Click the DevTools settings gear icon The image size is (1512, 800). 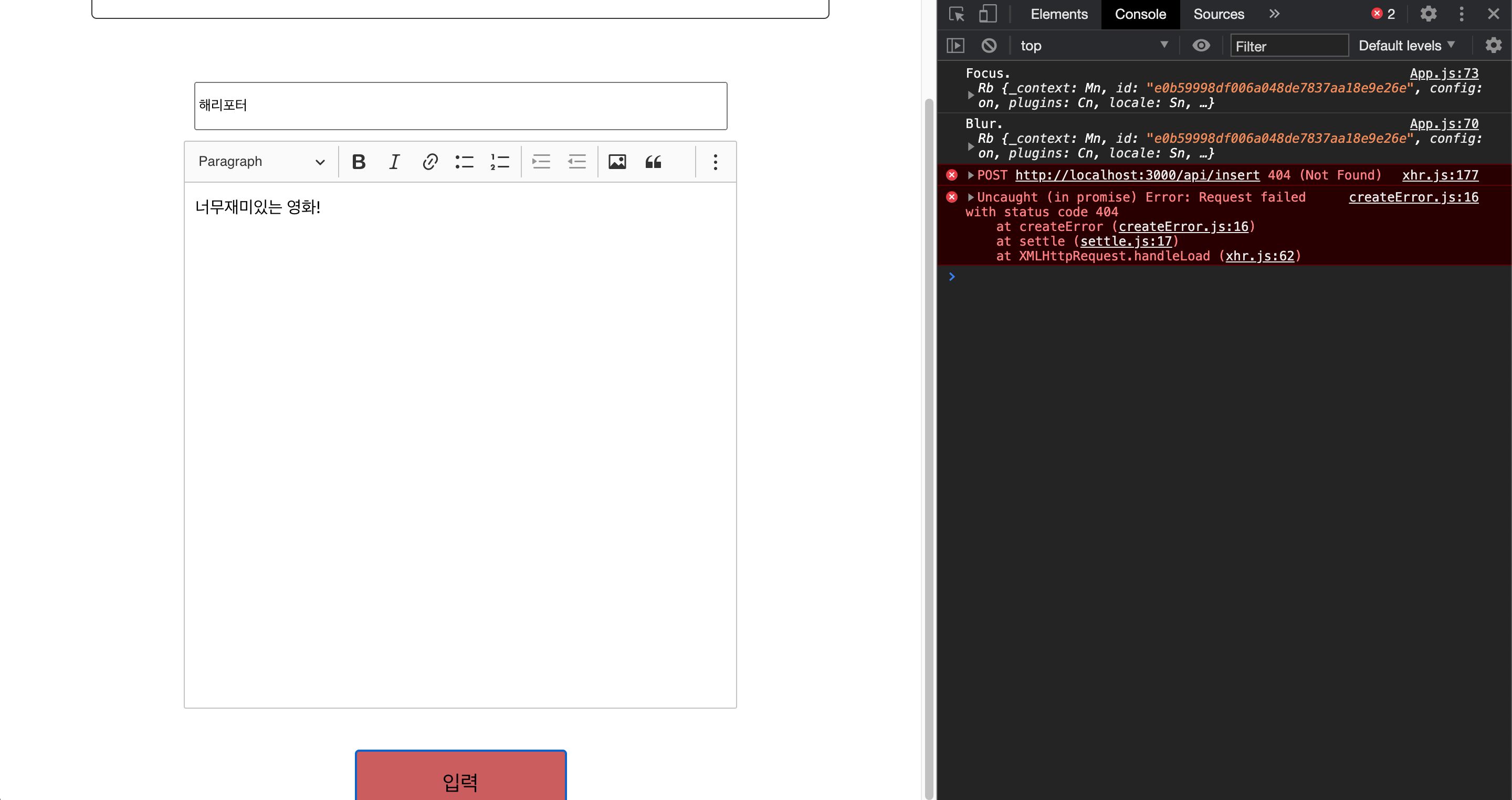tap(1426, 14)
